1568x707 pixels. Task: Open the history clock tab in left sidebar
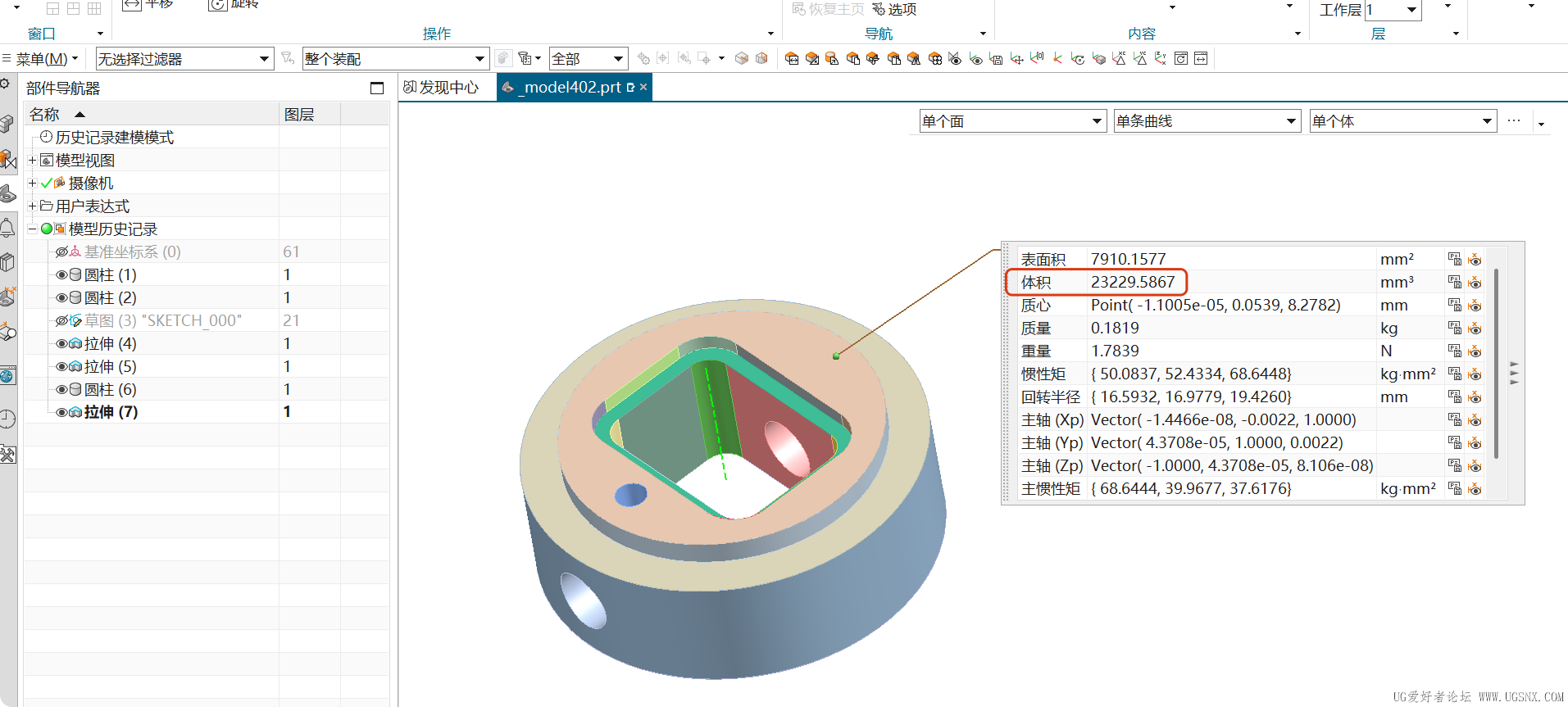[x=7, y=419]
